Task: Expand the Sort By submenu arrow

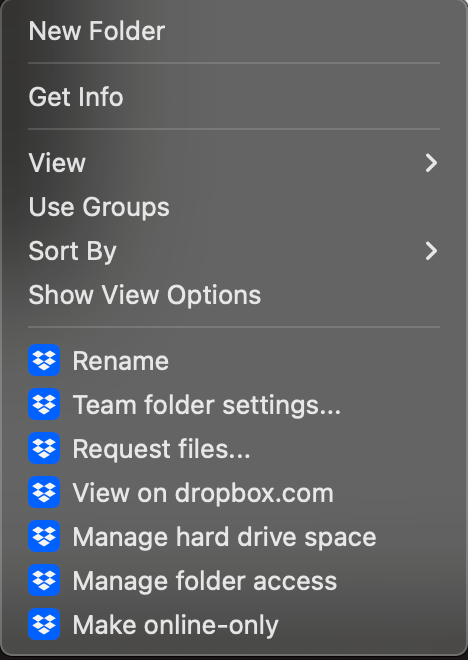Action: click(431, 251)
